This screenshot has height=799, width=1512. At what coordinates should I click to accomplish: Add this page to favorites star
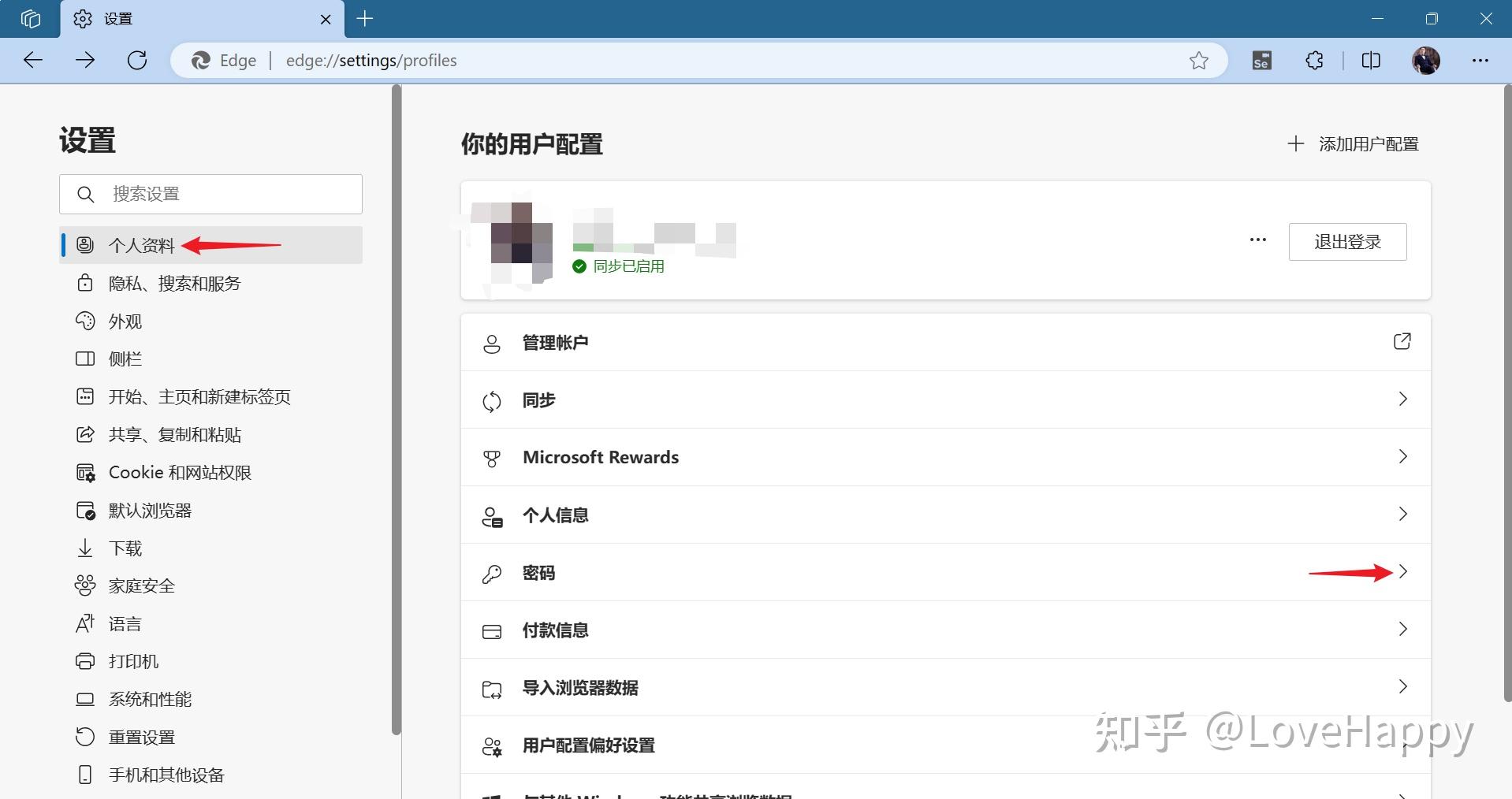point(1198,60)
